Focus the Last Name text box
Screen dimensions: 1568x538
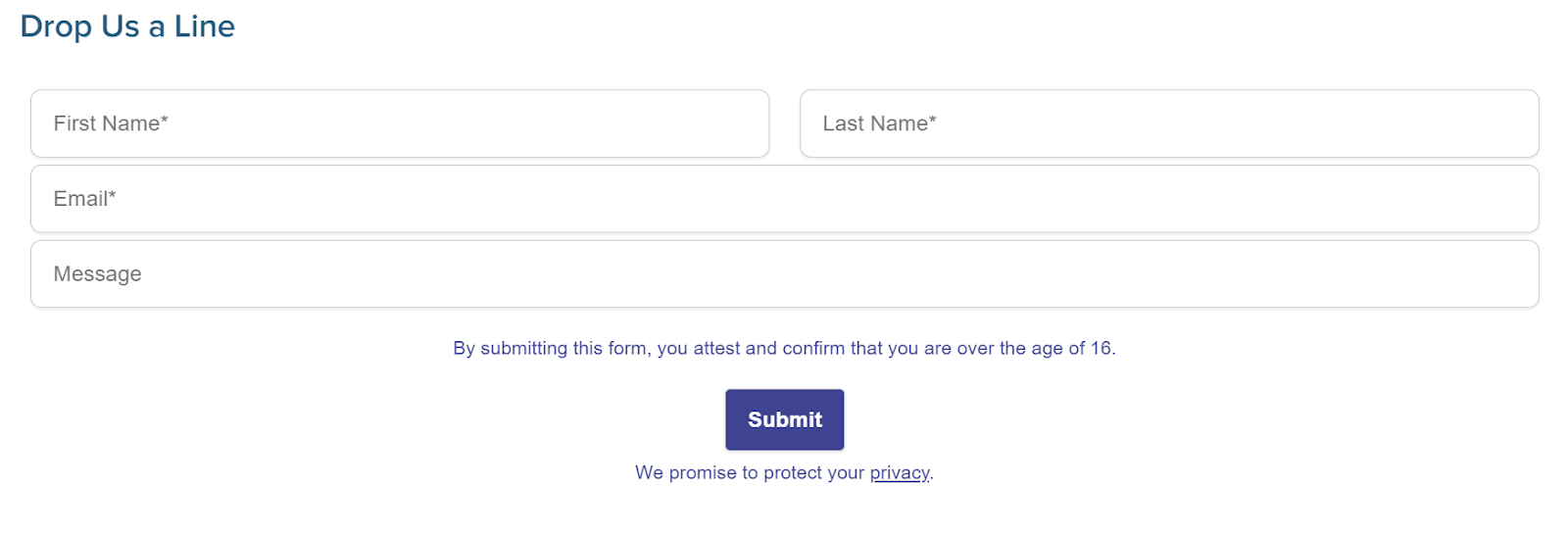point(1169,123)
